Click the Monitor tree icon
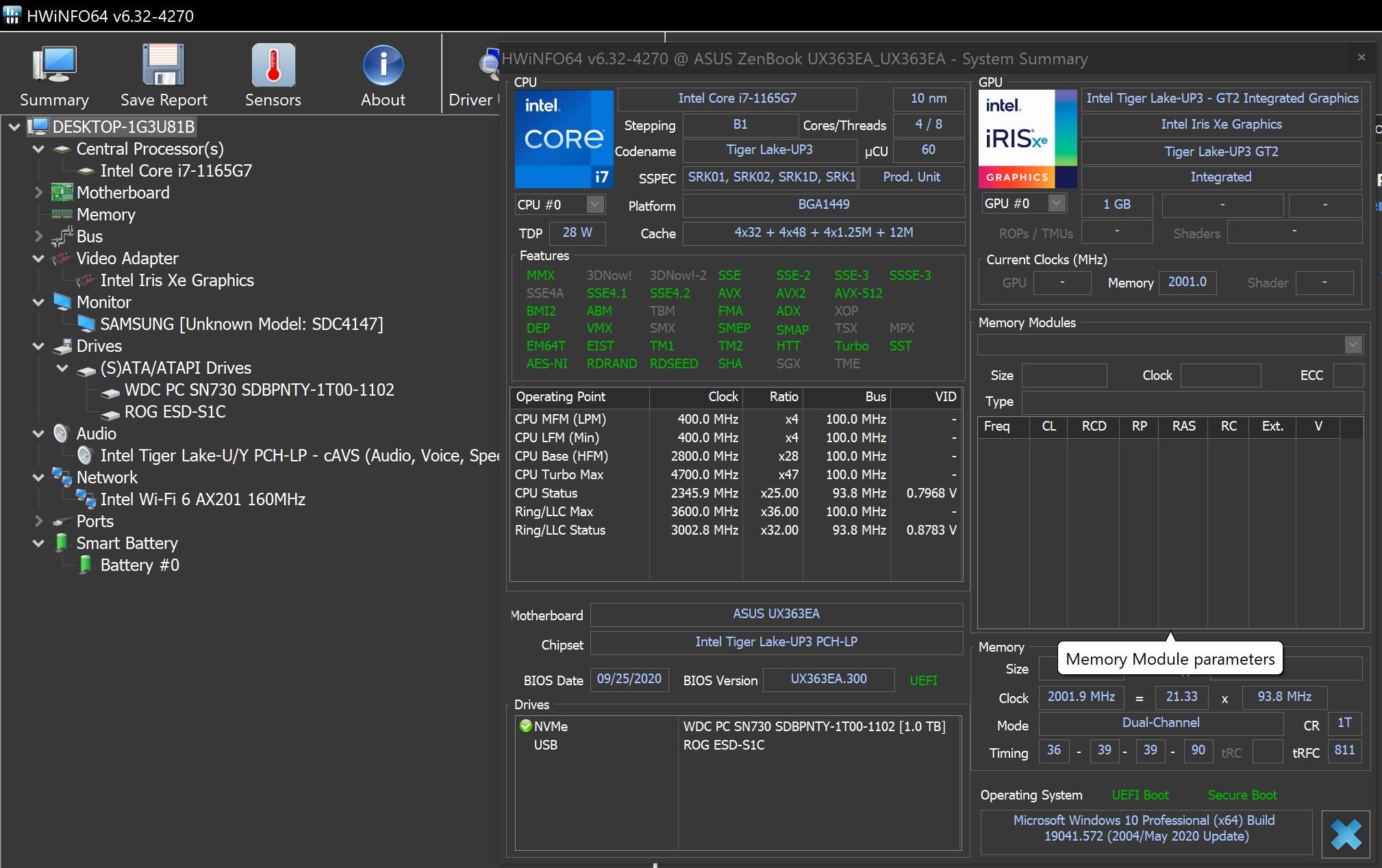This screenshot has width=1382, height=868. click(62, 302)
